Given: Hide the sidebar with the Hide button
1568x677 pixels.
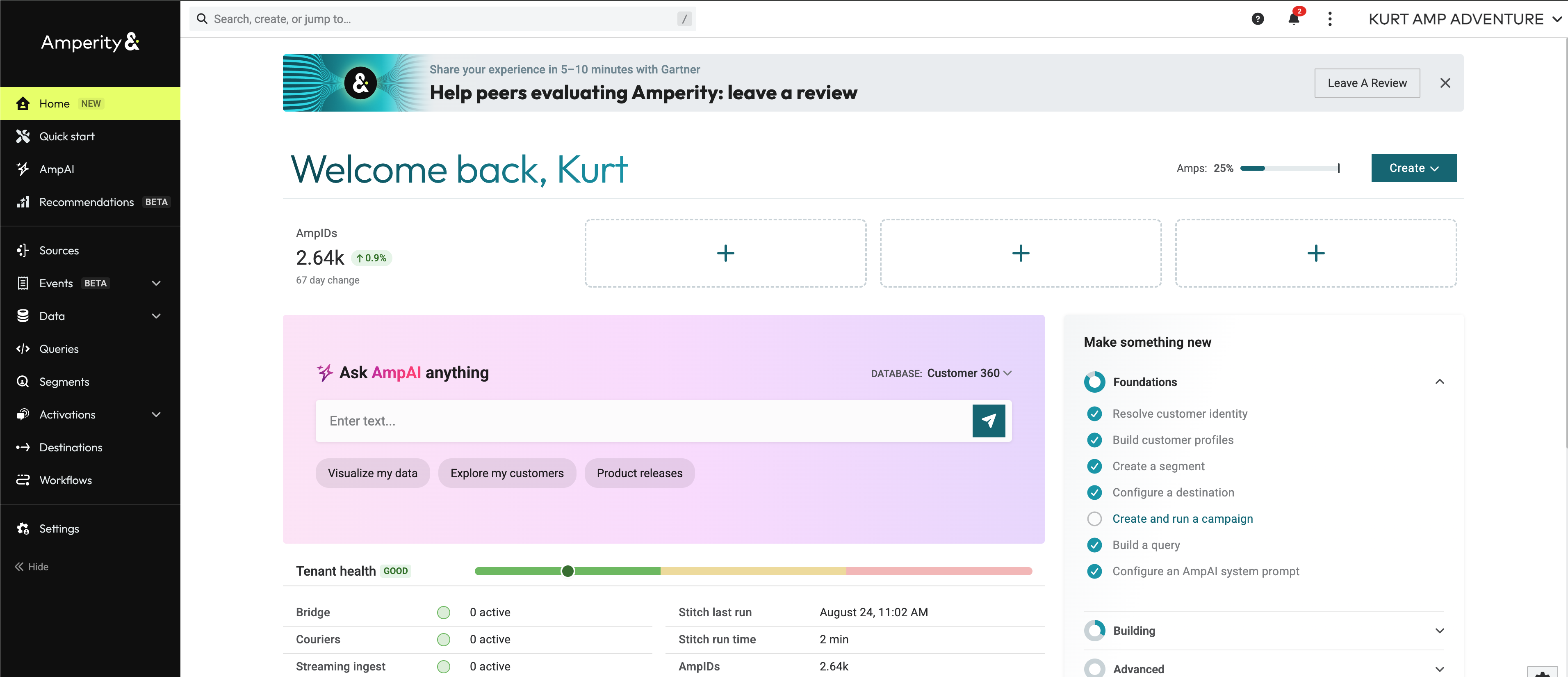Looking at the screenshot, I should coord(32,567).
